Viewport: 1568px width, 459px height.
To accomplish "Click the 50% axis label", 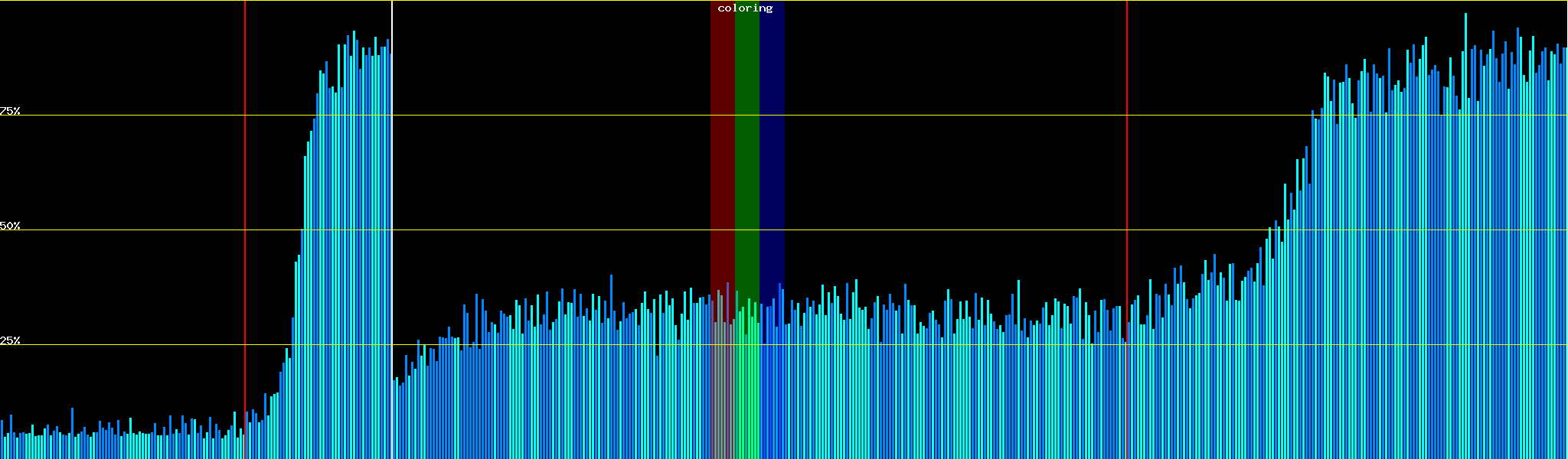I will (10, 226).
